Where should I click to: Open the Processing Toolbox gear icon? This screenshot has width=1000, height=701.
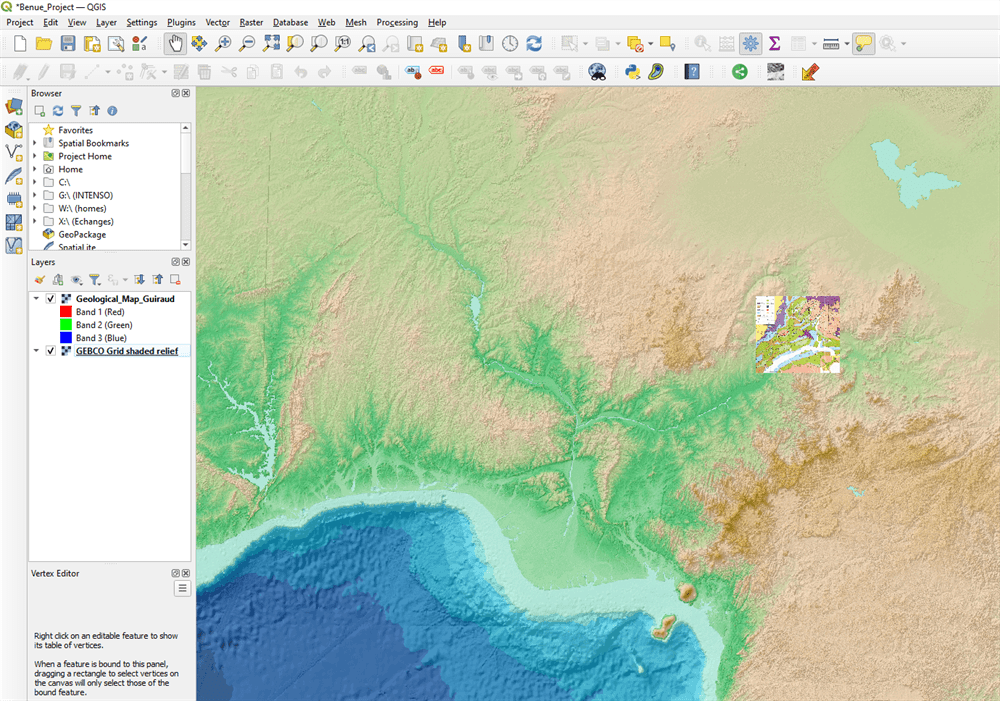click(x=750, y=43)
